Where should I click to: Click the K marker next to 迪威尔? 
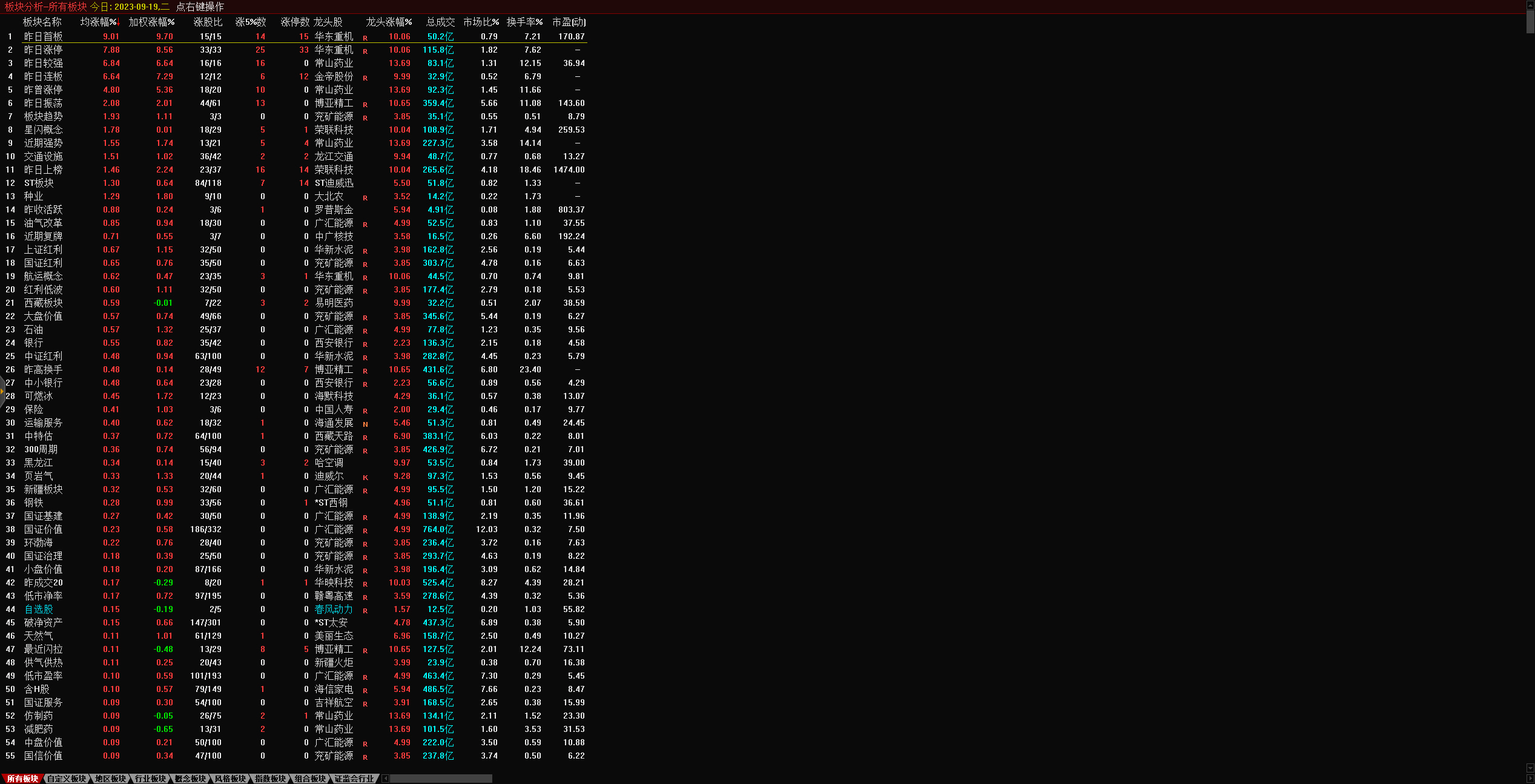pos(365,478)
